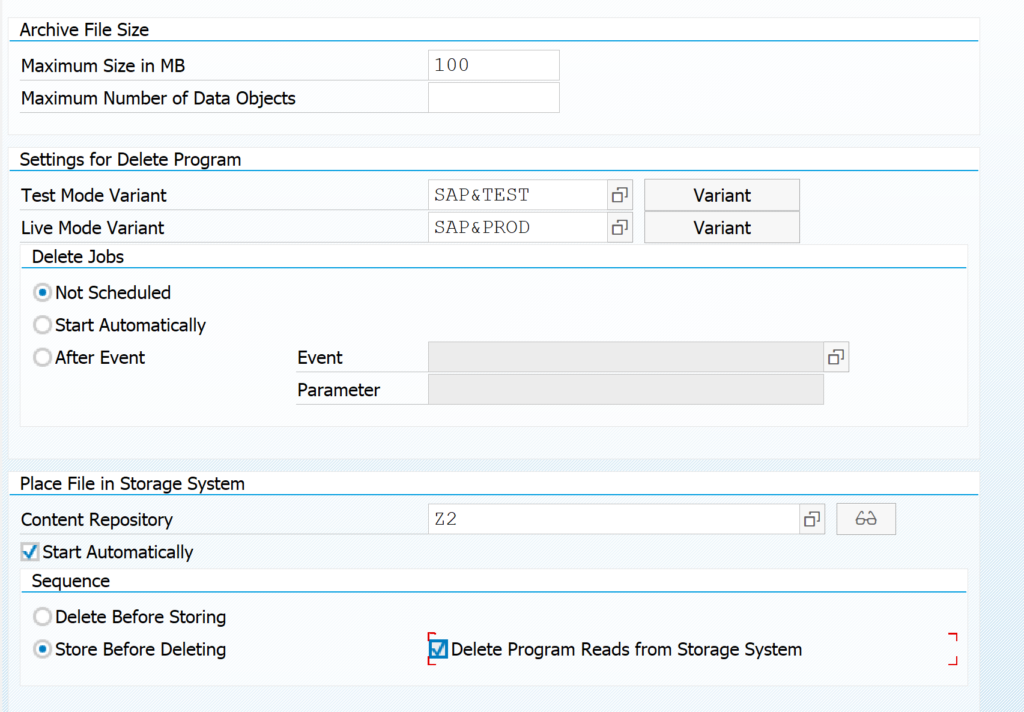Click the Maximum Number of Data Objects field
1024x712 pixels.
493,97
